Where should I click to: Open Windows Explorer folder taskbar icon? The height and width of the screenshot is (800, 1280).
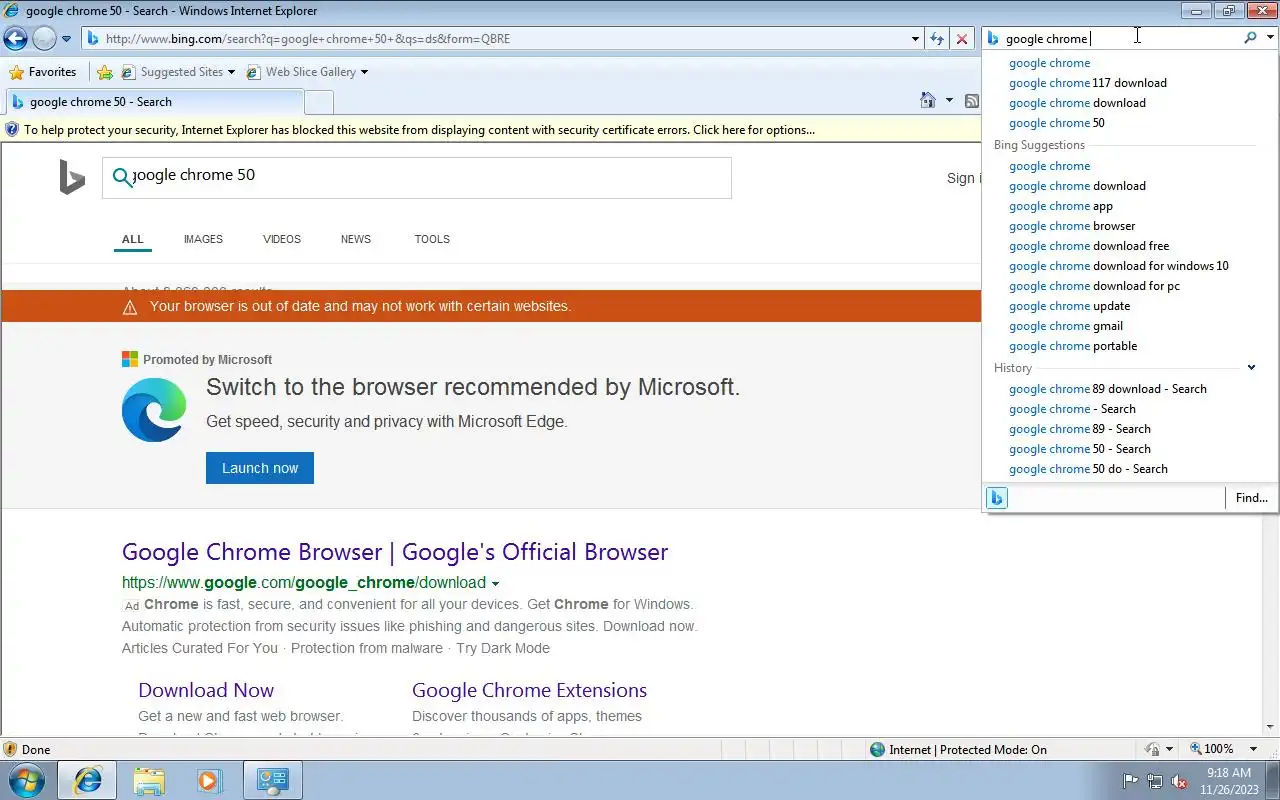point(148,780)
